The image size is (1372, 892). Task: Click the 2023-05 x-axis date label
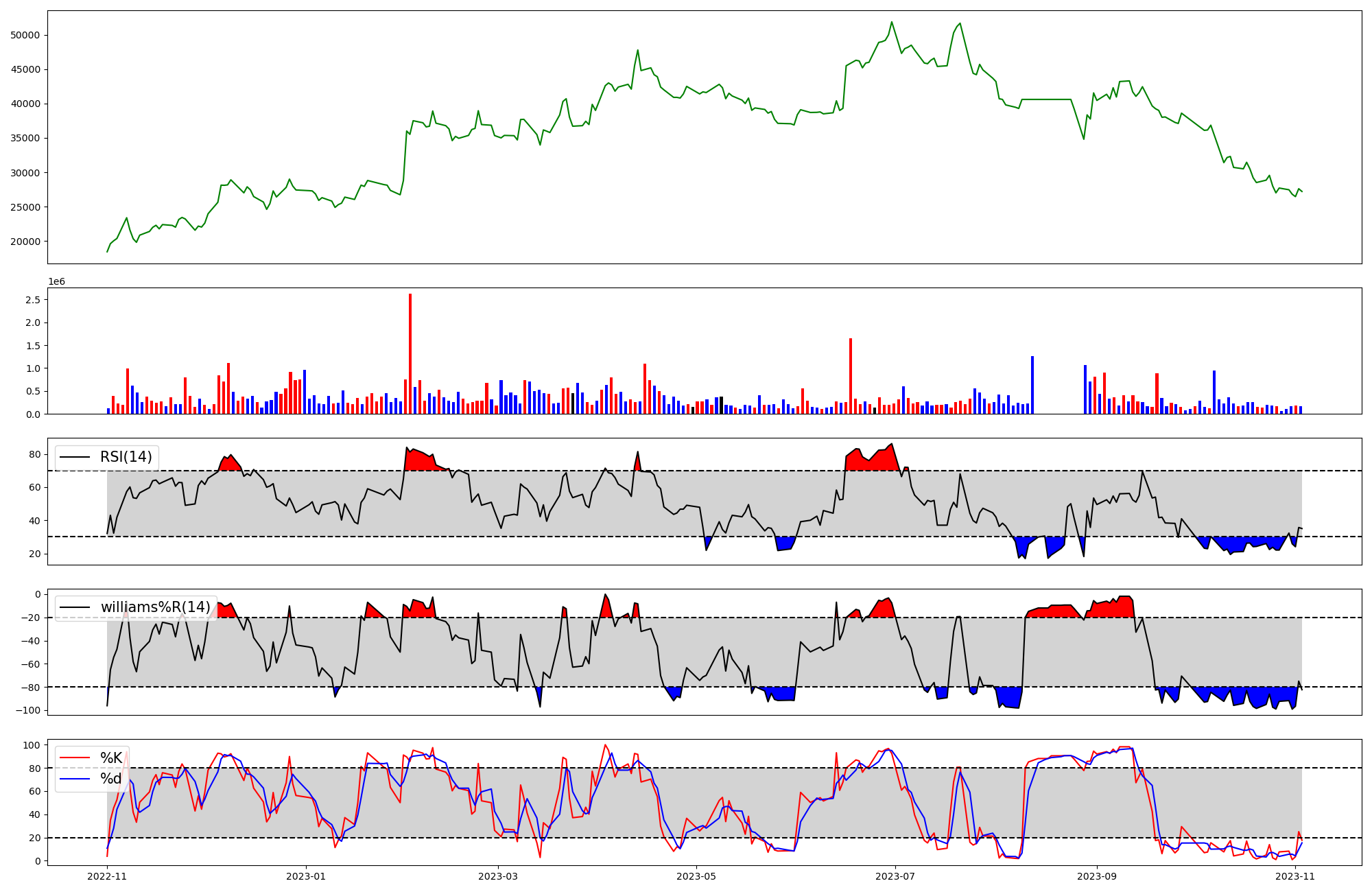click(x=696, y=876)
